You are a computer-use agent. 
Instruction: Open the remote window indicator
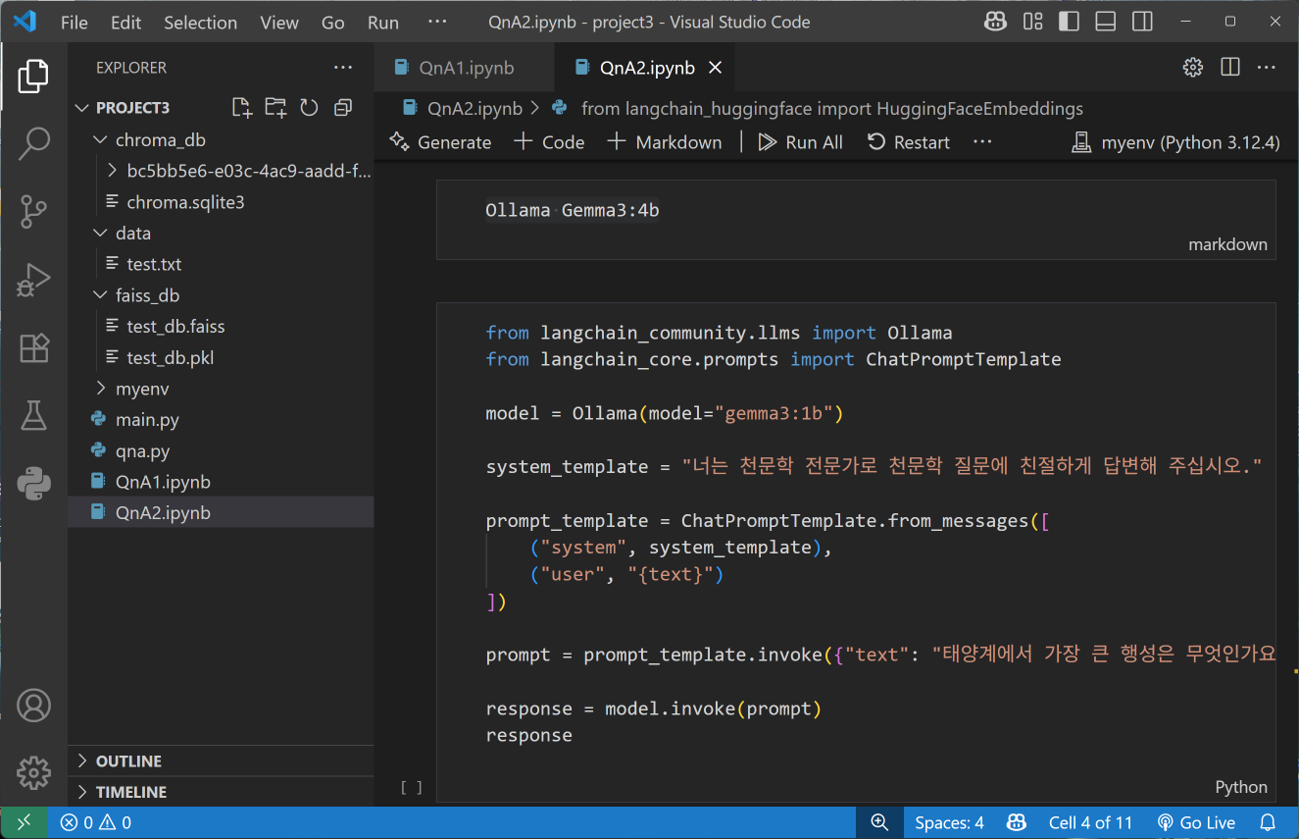point(24,822)
